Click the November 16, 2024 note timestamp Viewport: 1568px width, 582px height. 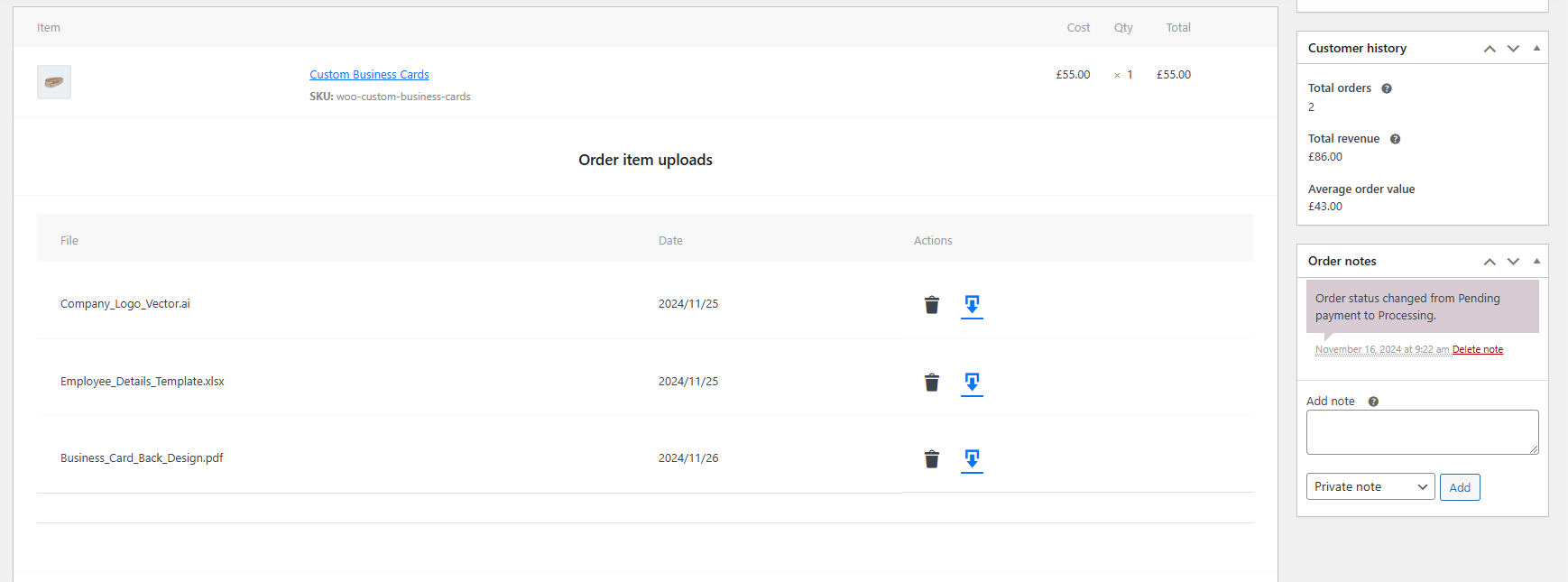point(1382,349)
